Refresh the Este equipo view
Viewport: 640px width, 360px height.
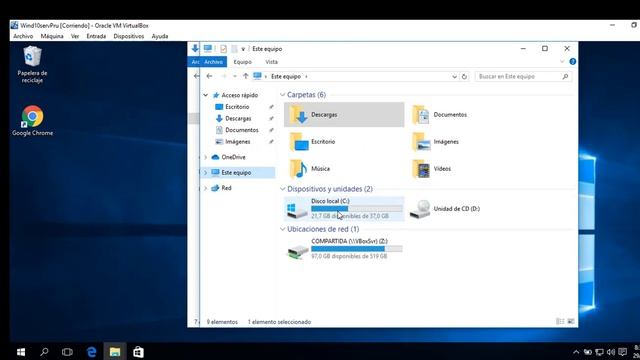[464, 76]
